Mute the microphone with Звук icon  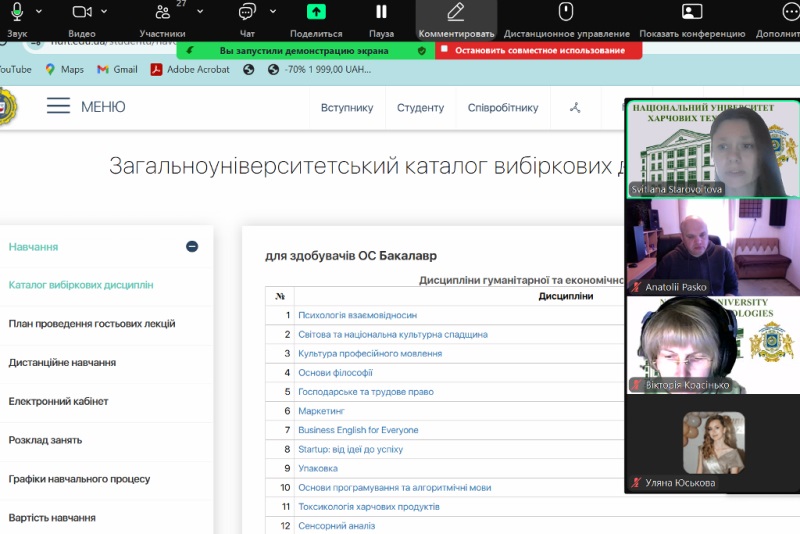[x=17, y=12]
